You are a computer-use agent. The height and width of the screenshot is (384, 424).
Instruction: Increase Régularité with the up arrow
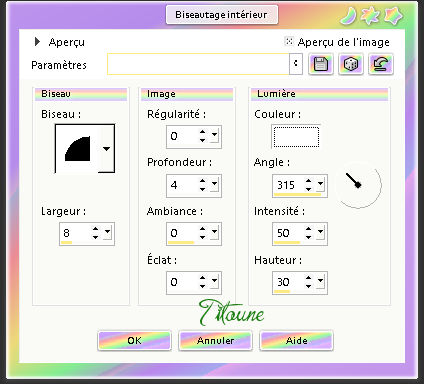[203, 132]
